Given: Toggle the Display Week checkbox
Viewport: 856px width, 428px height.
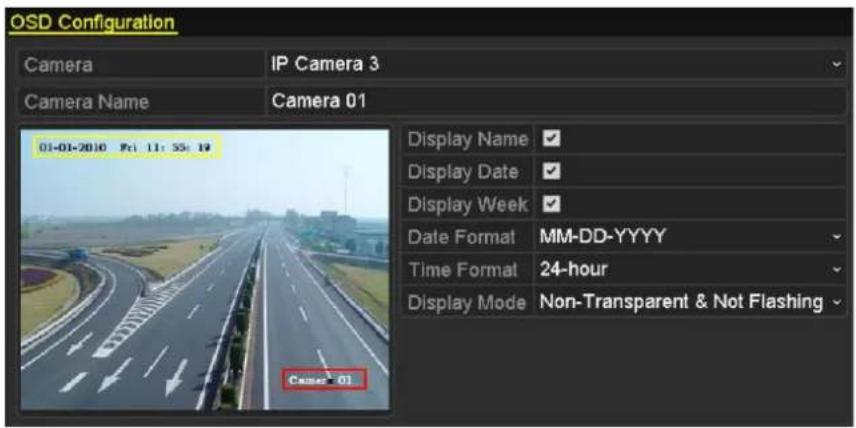Looking at the screenshot, I should [x=551, y=205].
